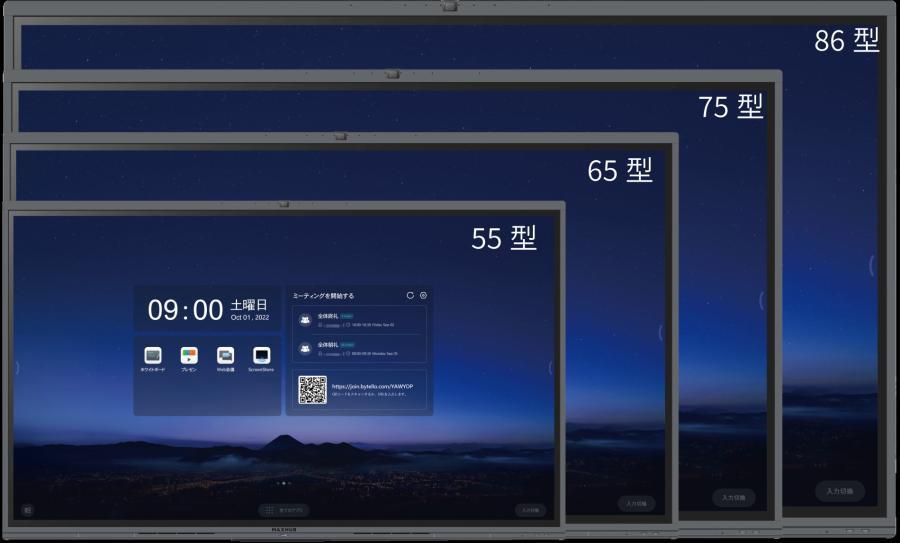This screenshot has width=900, height=543.
Task: Open the Whiteboard app icon
Action: click(152, 356)
